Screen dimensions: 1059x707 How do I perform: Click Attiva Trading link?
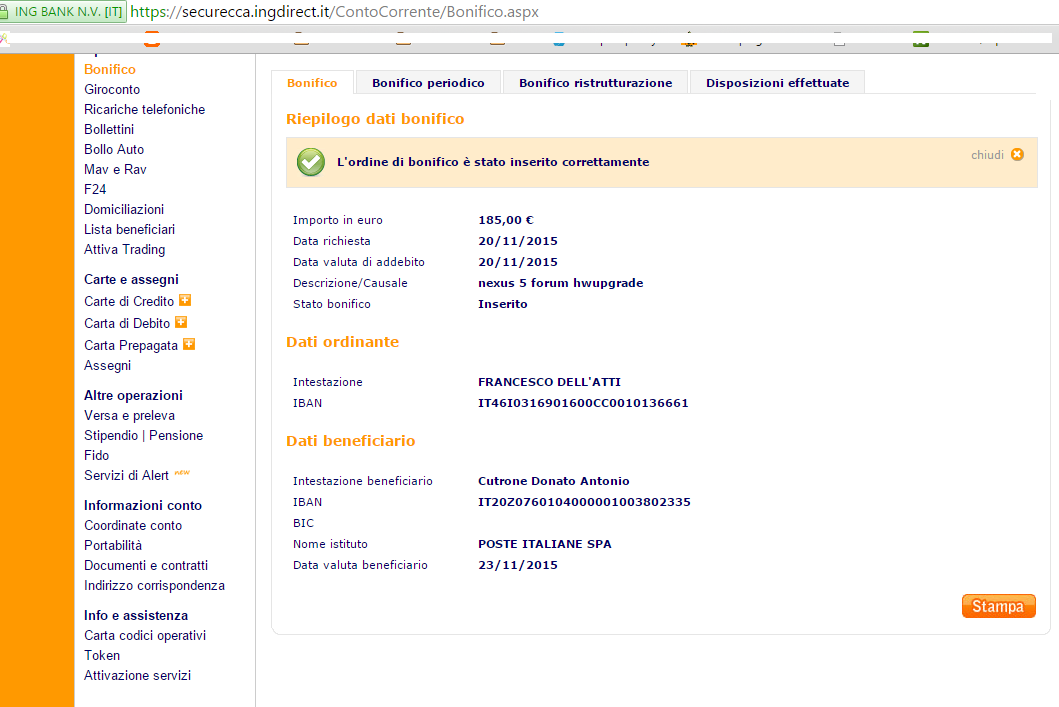coord(124,249)
